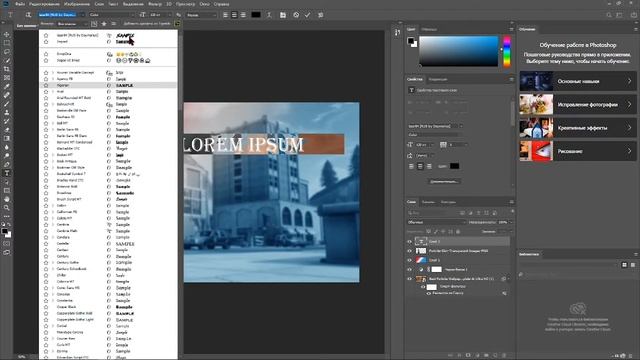The height and width of the screenshot is (360, 640).
Task: Click search icon at top right
Action: [609, 15]
